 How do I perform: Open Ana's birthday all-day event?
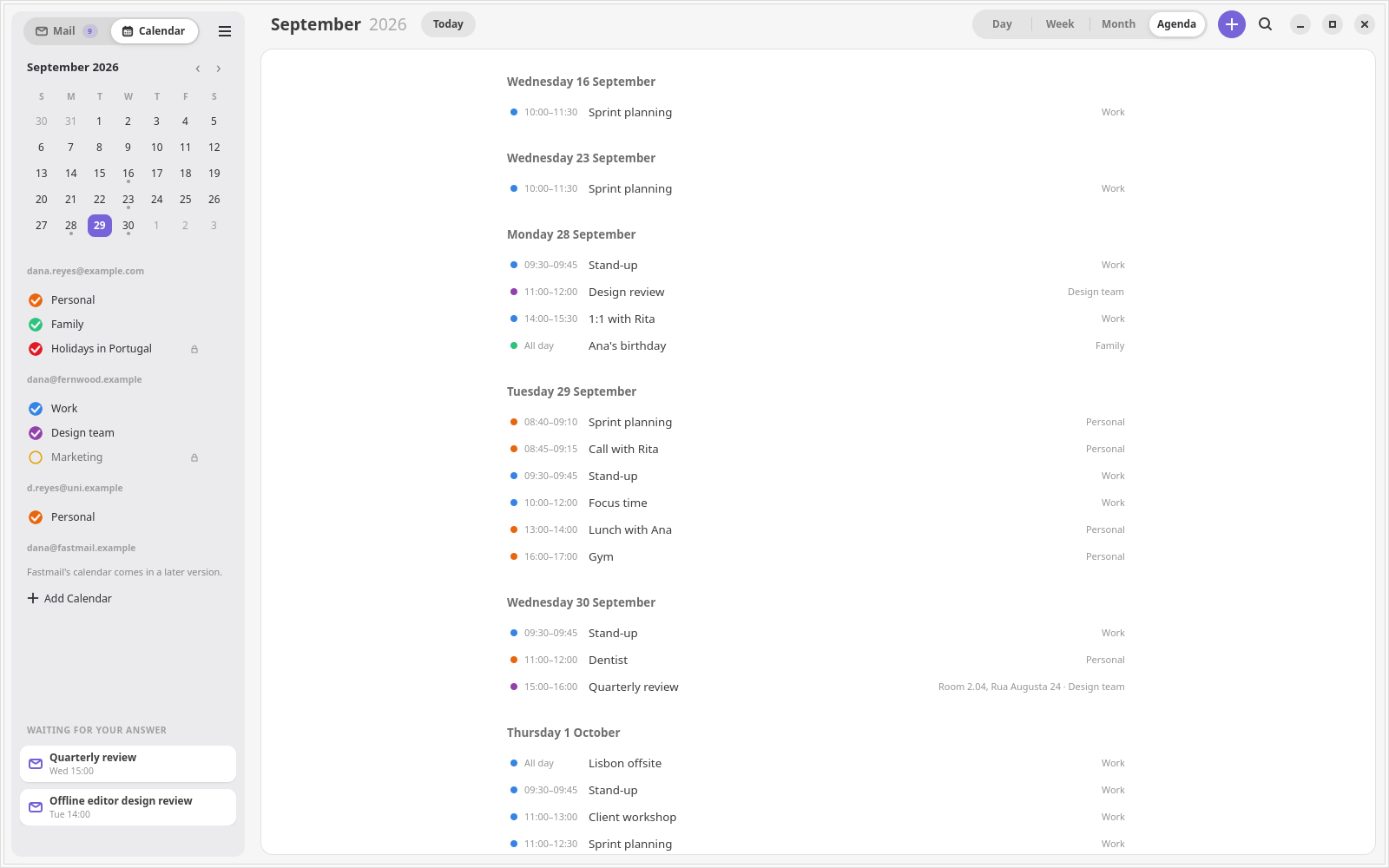pos(816,345)
